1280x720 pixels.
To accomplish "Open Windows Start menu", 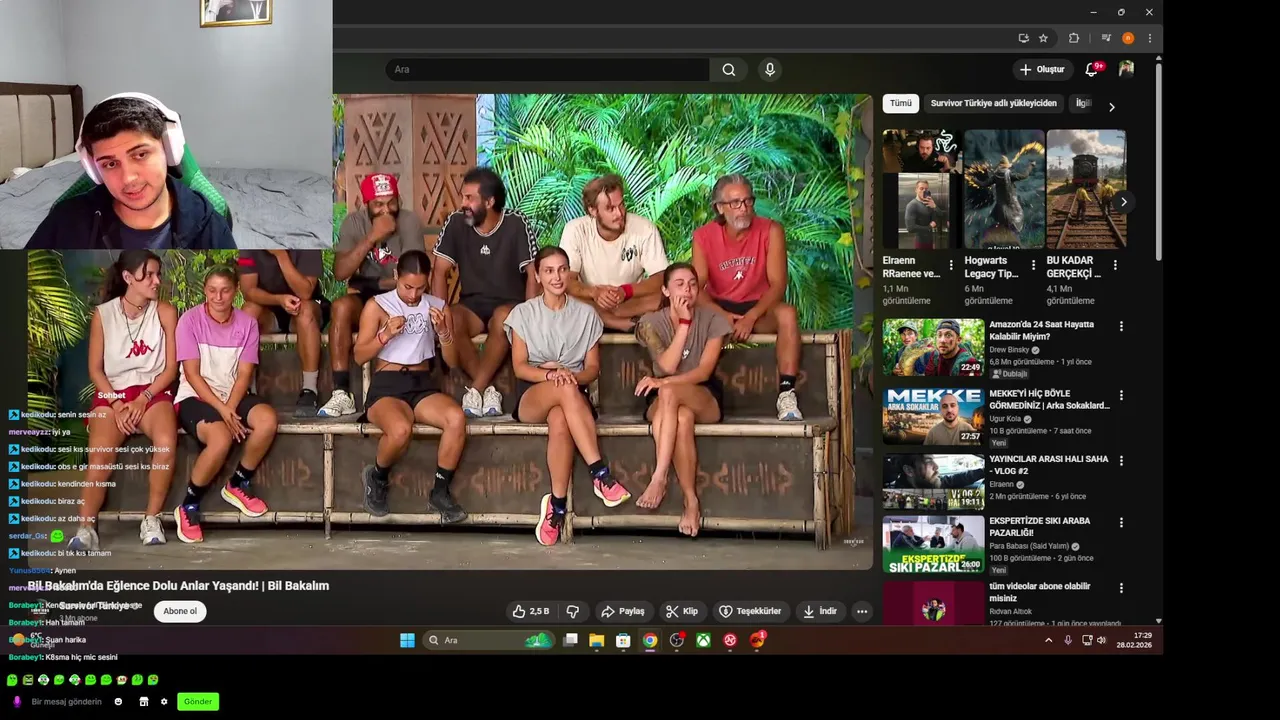I will tap(407, 640).
